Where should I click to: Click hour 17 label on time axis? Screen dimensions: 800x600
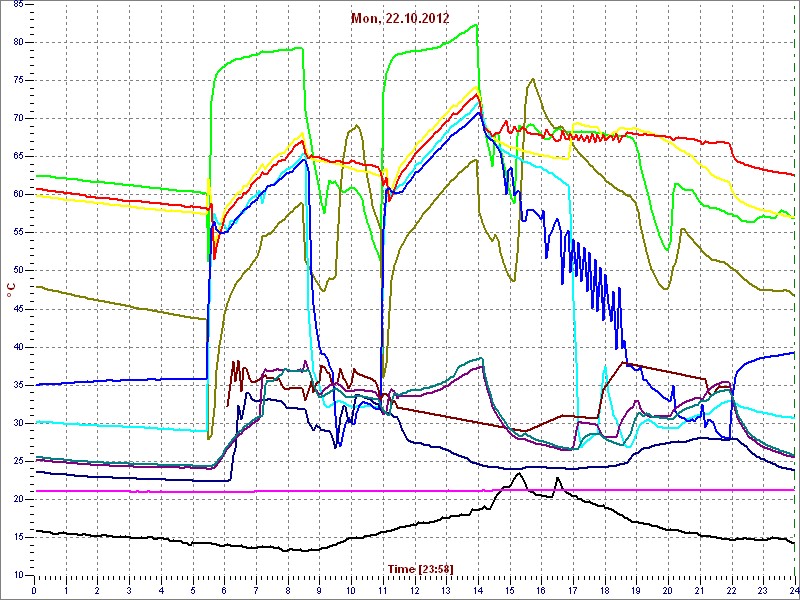pyautogui.click(x=573, y=589)
